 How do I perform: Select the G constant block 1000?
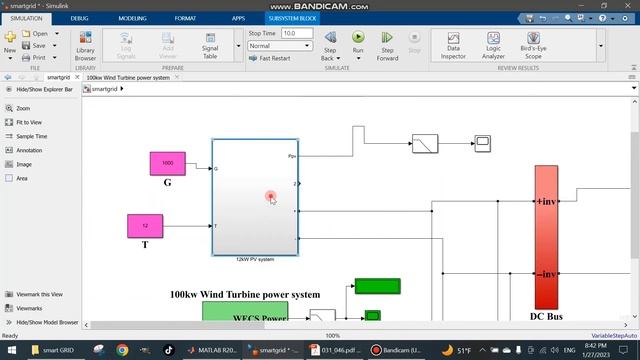(x=167, y=163)
